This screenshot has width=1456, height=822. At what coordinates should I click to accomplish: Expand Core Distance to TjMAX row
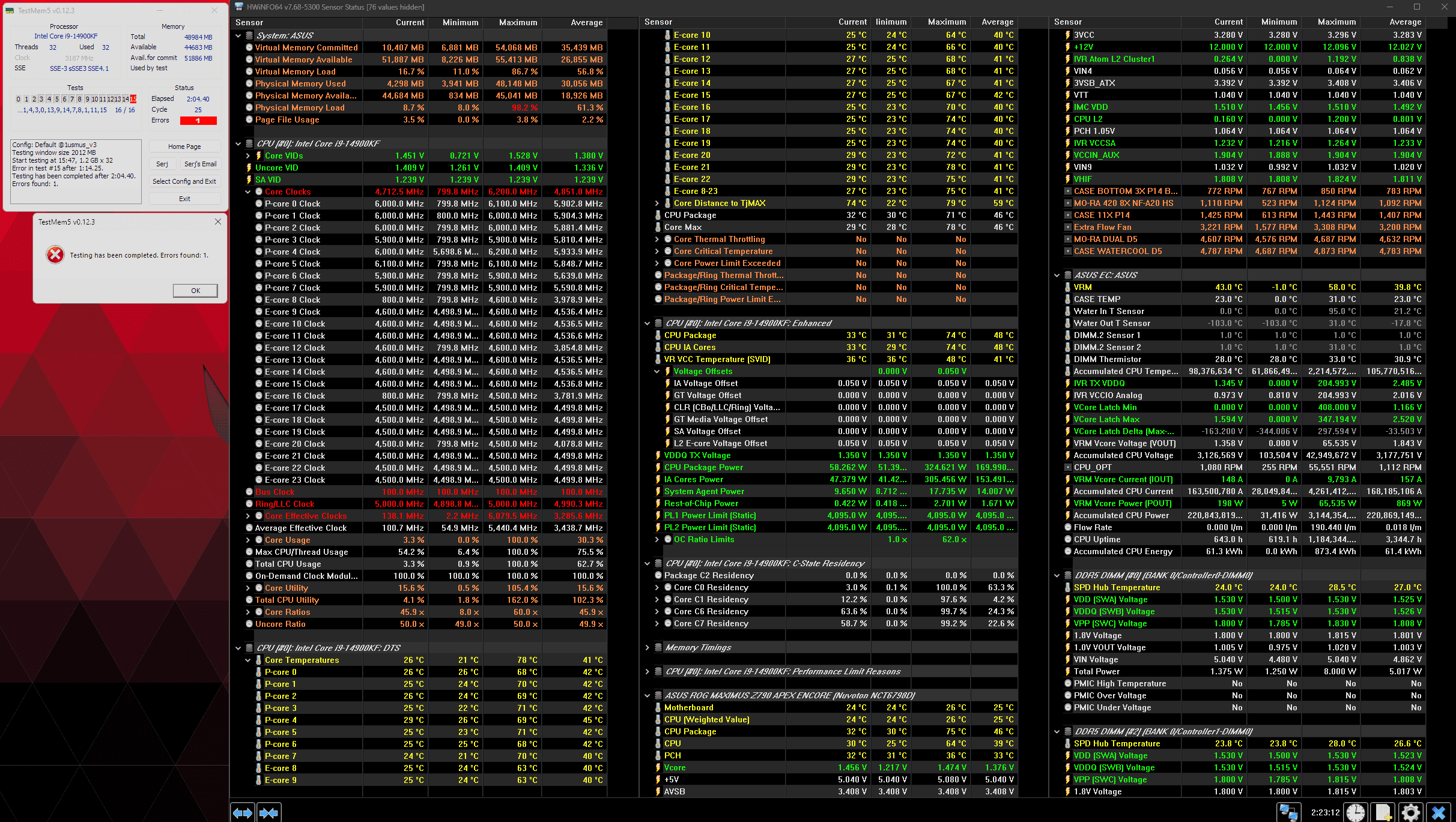[657, 203]
